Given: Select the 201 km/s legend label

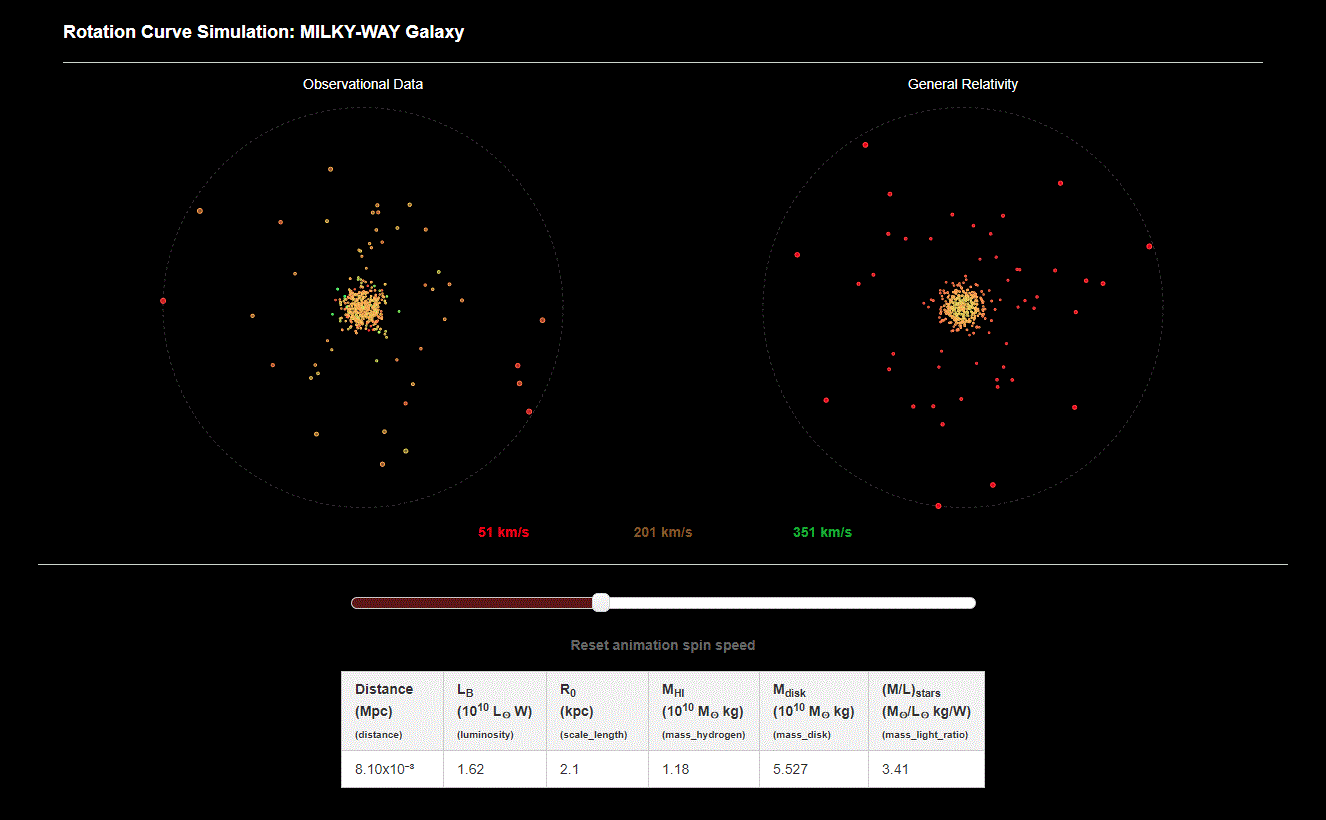Looking at the screenshot, I should point(662,532).
